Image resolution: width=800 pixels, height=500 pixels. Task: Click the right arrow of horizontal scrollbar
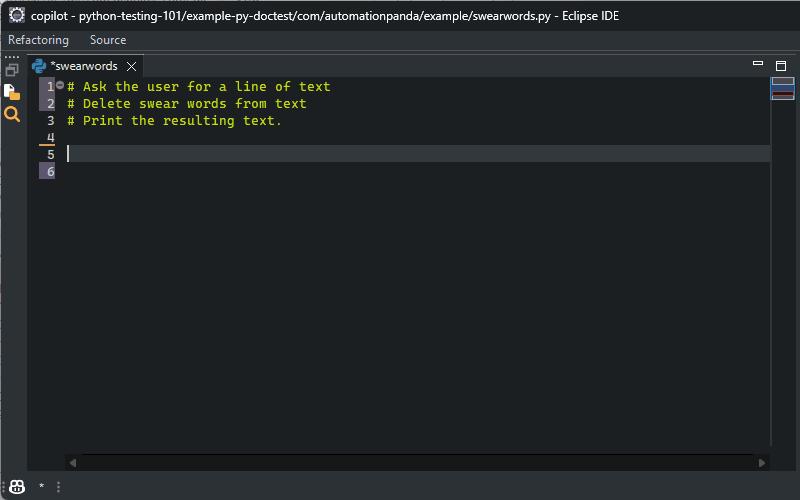(x=762, y=462)
